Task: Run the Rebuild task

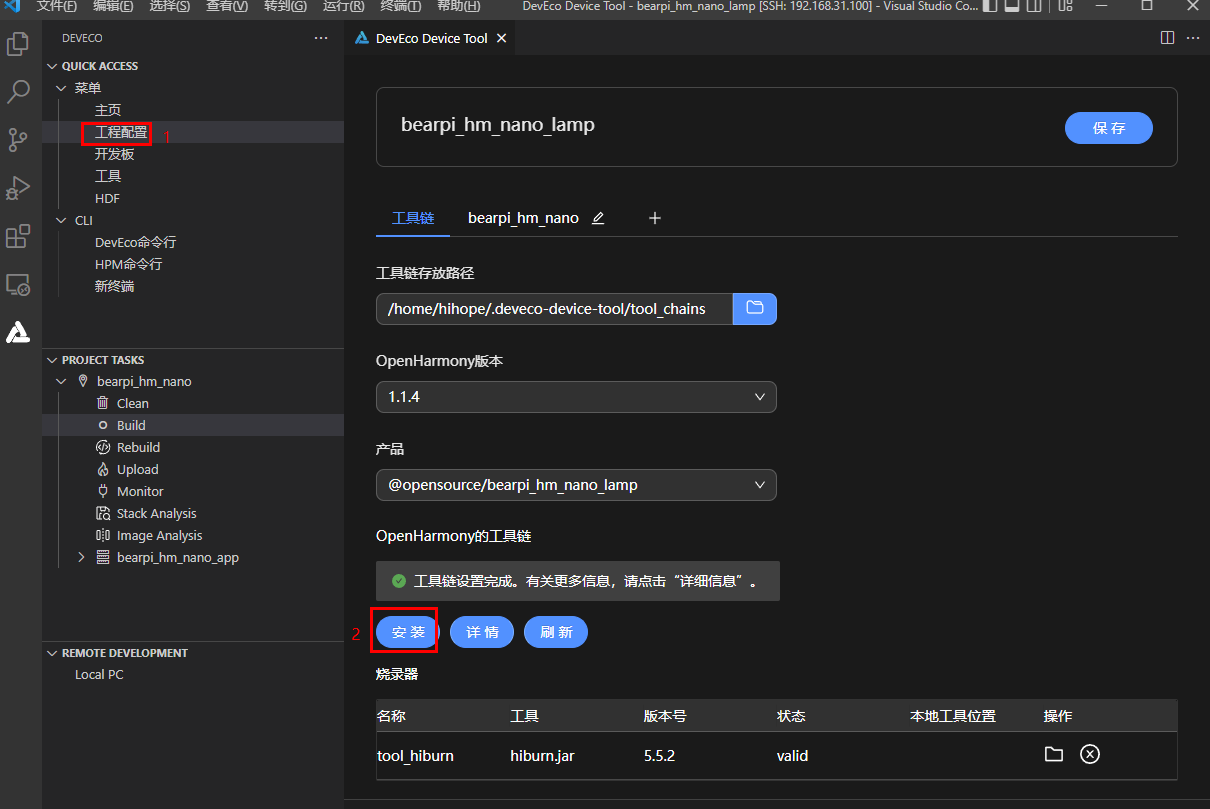Action: pos(138,447)
